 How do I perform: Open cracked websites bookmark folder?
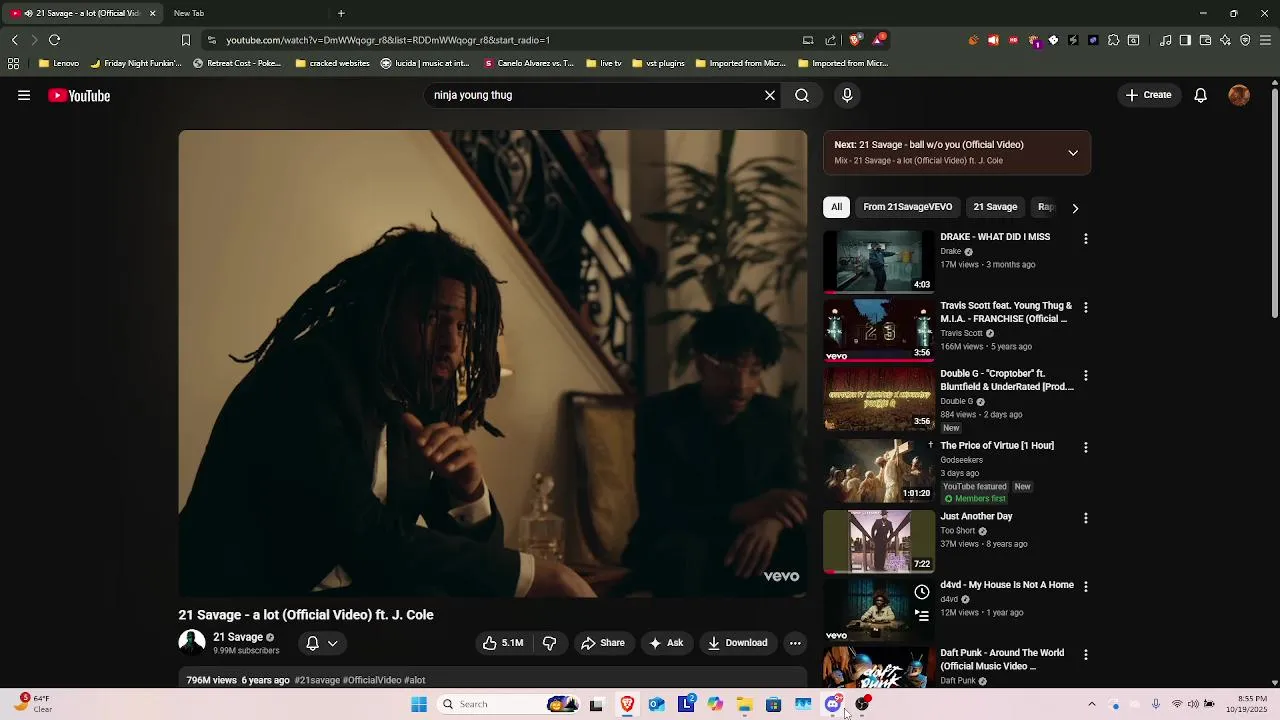(332, 63)
